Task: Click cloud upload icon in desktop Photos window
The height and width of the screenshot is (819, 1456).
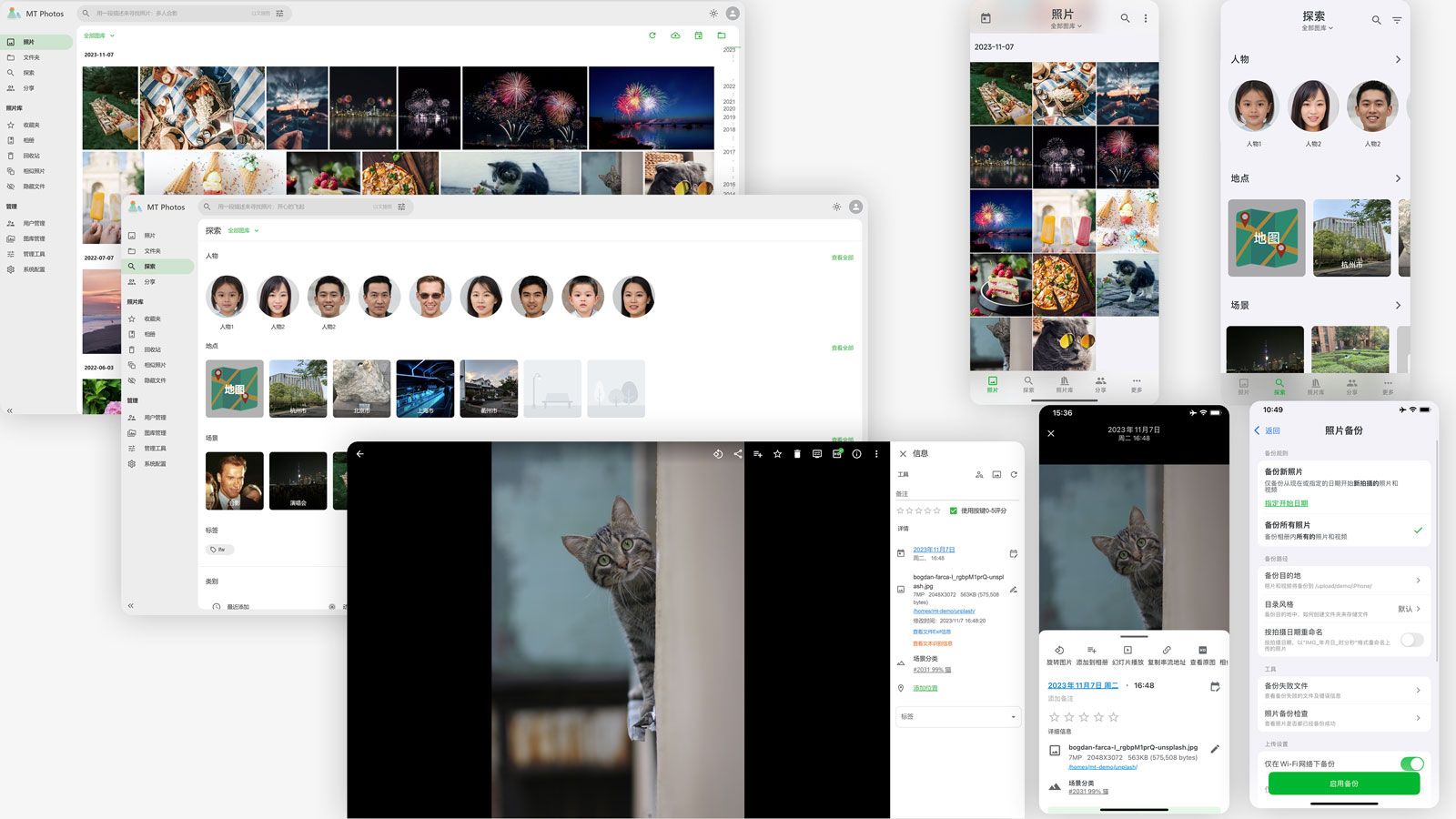Action: point(675,35)
